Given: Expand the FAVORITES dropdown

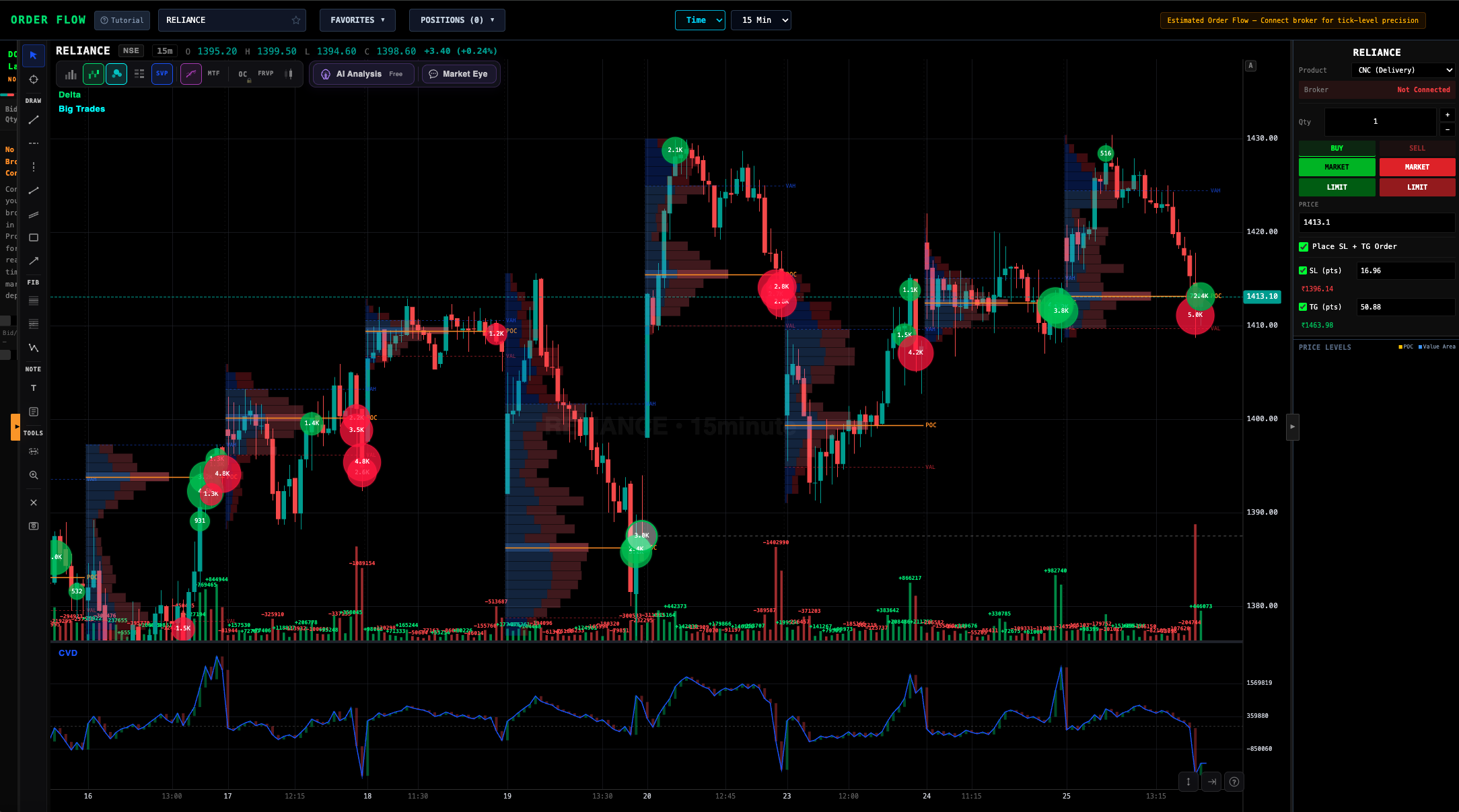Looking at the screenshot, I should click(357, 20).
